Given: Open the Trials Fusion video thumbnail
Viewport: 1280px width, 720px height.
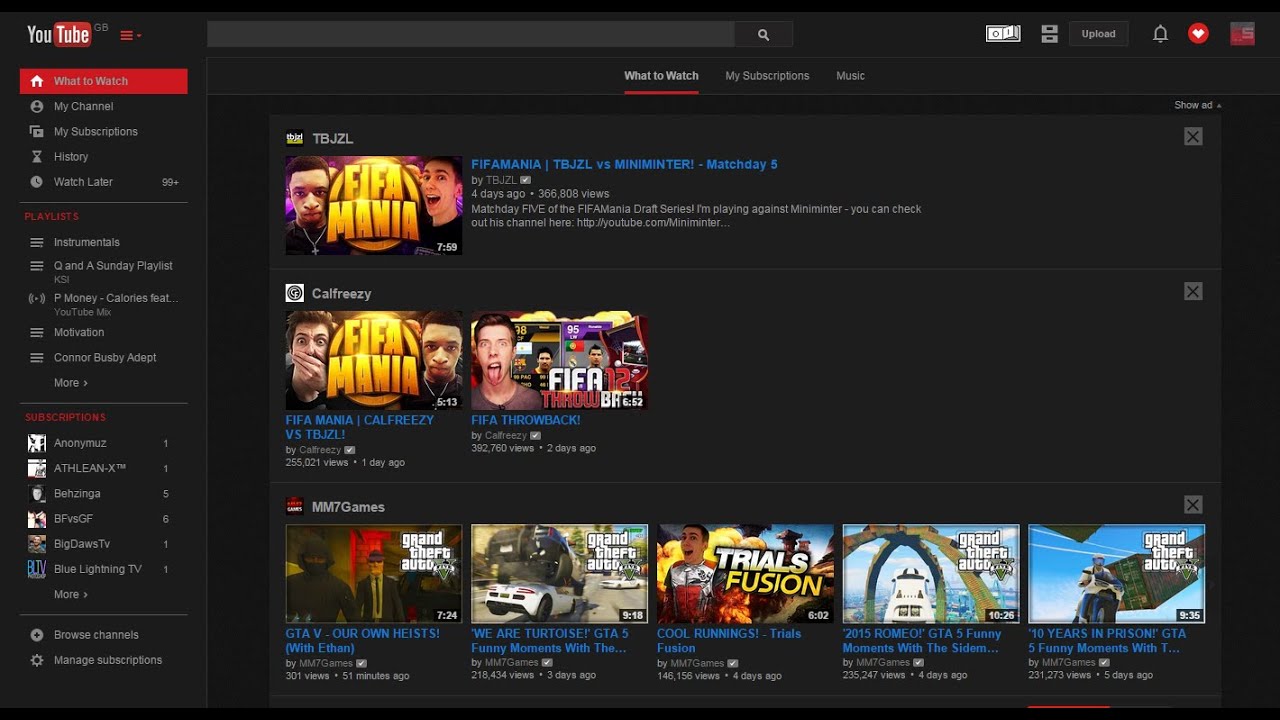Looking at the screenshot, I should pyautogui.click(x=745, y=574).
